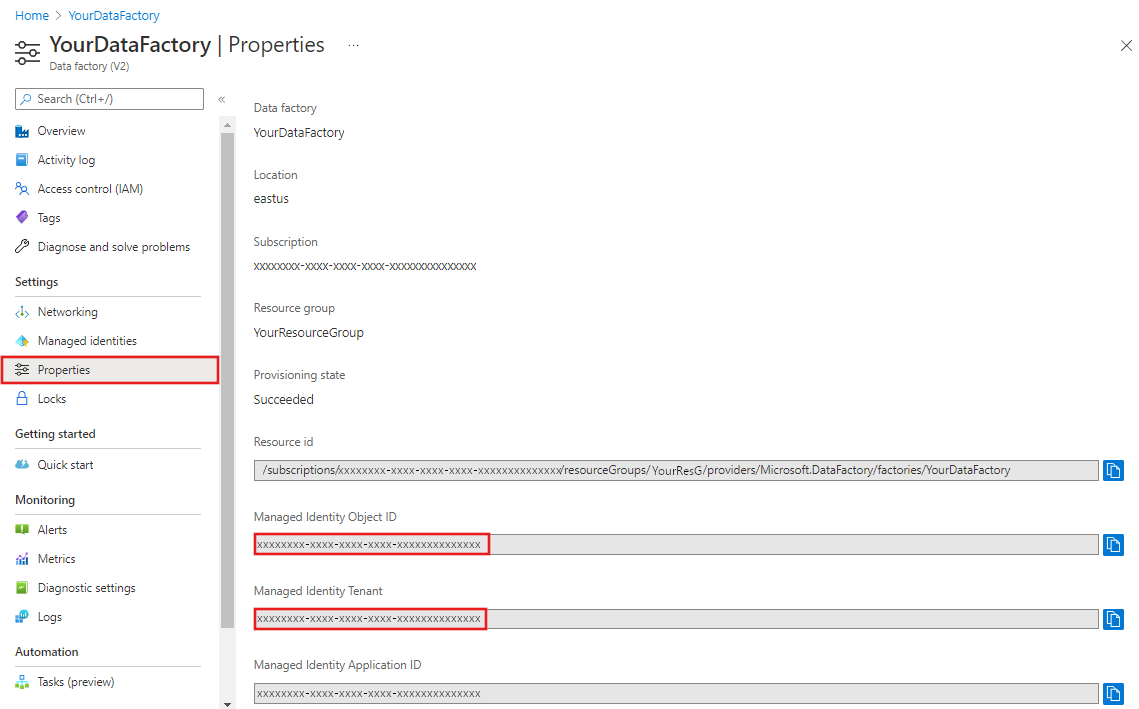Click the Networking icon
Image resolution: width=1139 pixels, height=709 pixels.
tap(23, 312)
